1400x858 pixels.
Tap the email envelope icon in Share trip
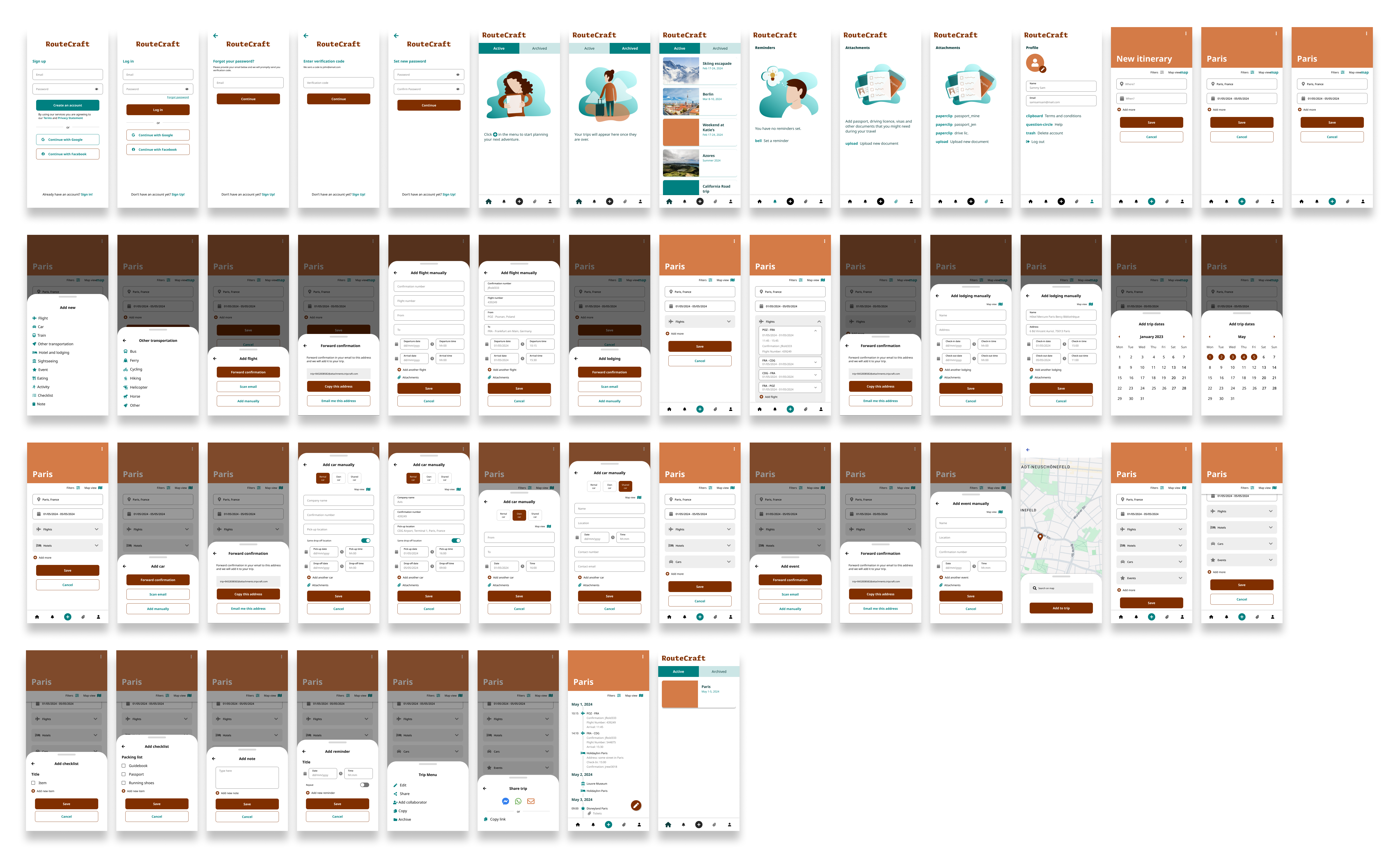[x=531, y=801]
